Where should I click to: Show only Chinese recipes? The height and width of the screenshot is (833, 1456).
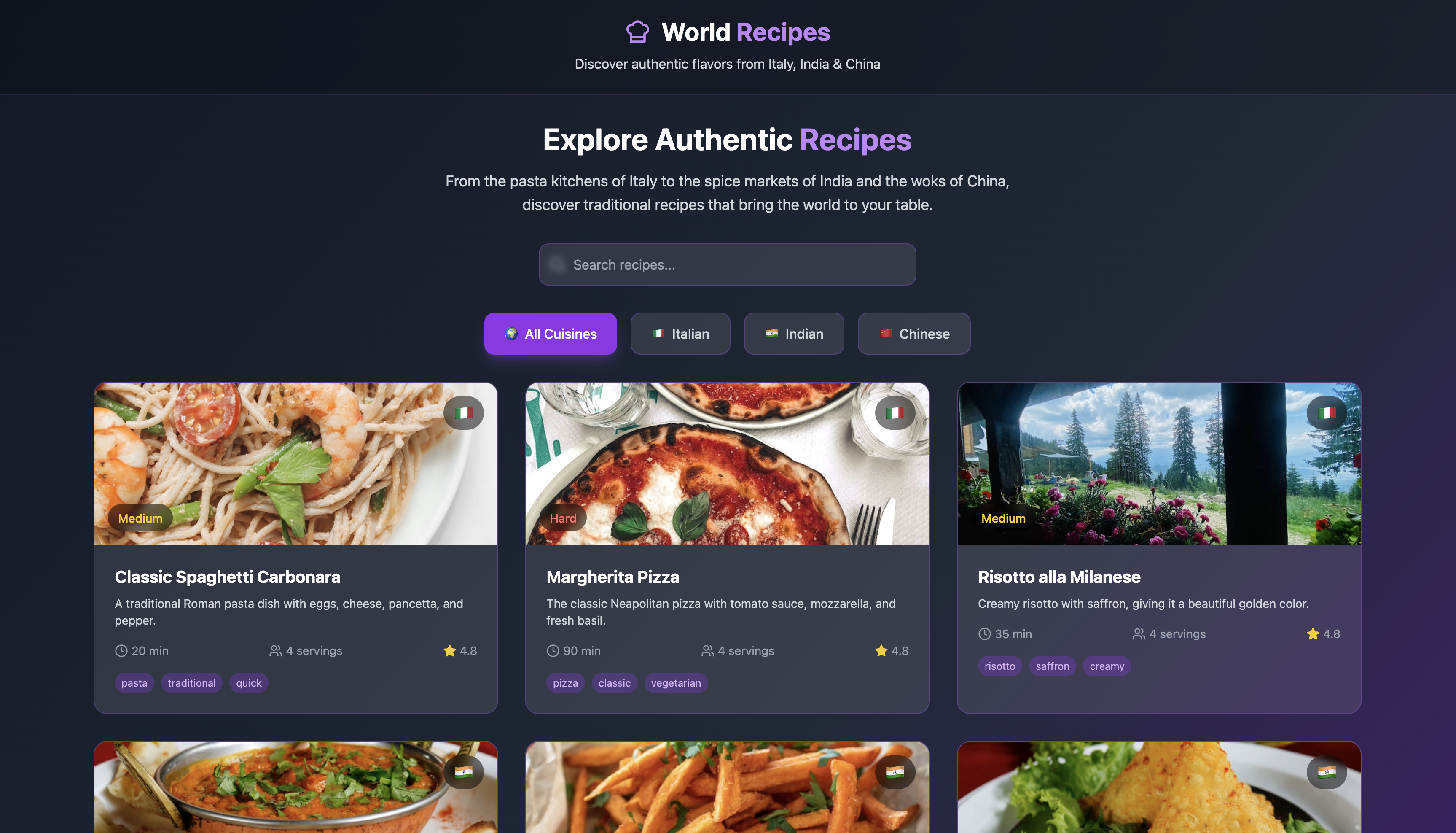[x=913, y=334]
